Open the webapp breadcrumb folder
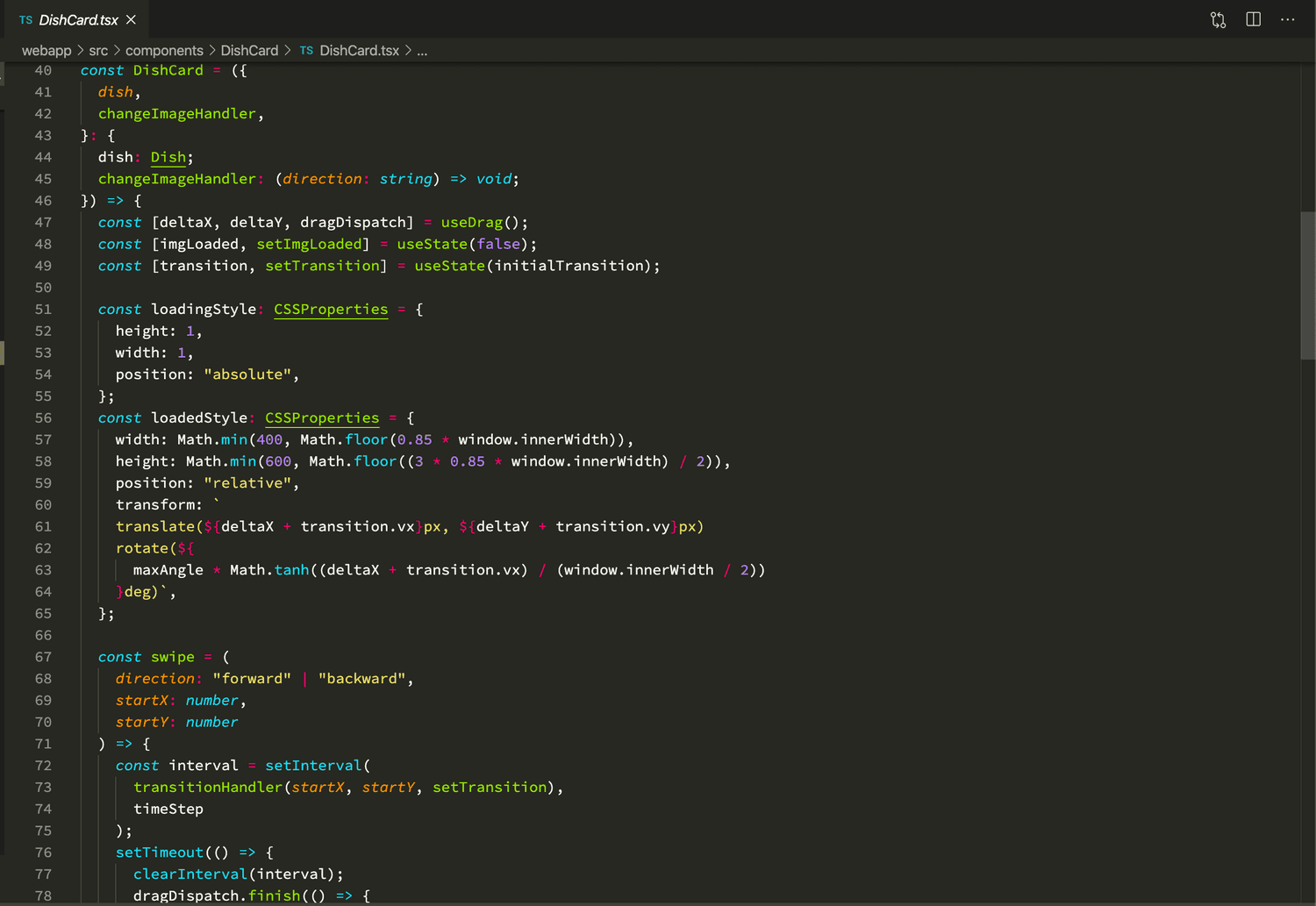This screenshot has height=906, width=1316. tap(46, 51)
